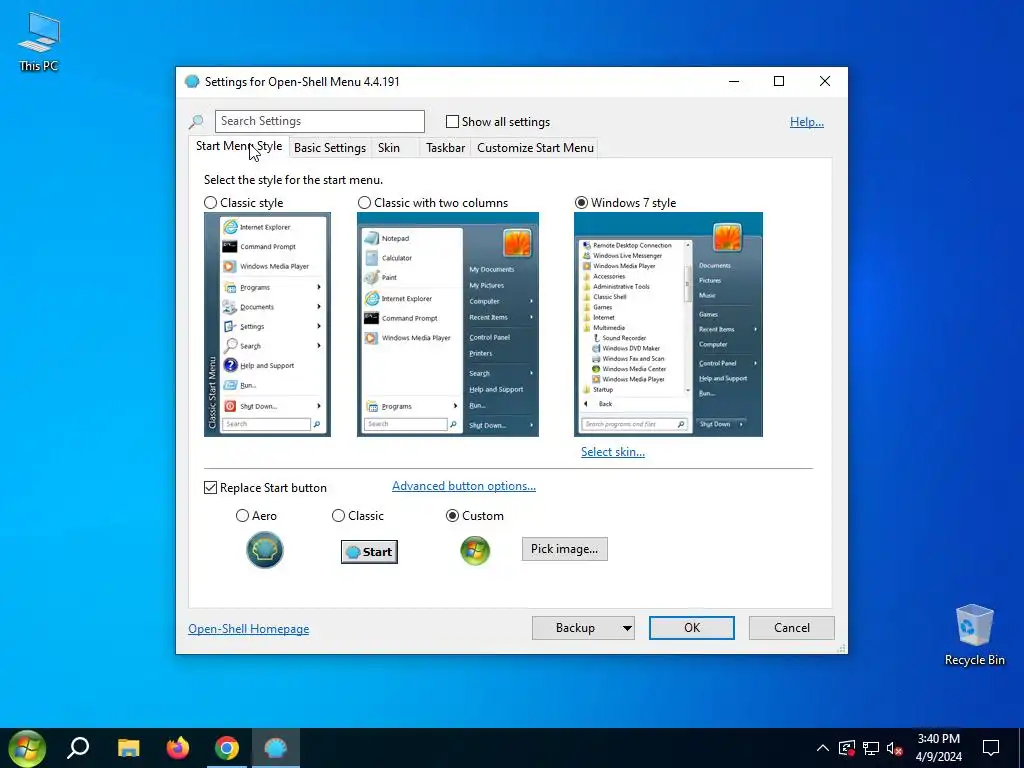Open the Taskbar tab
The height and width of the screenshot is (768, 1024).
[x=445, y=148]
